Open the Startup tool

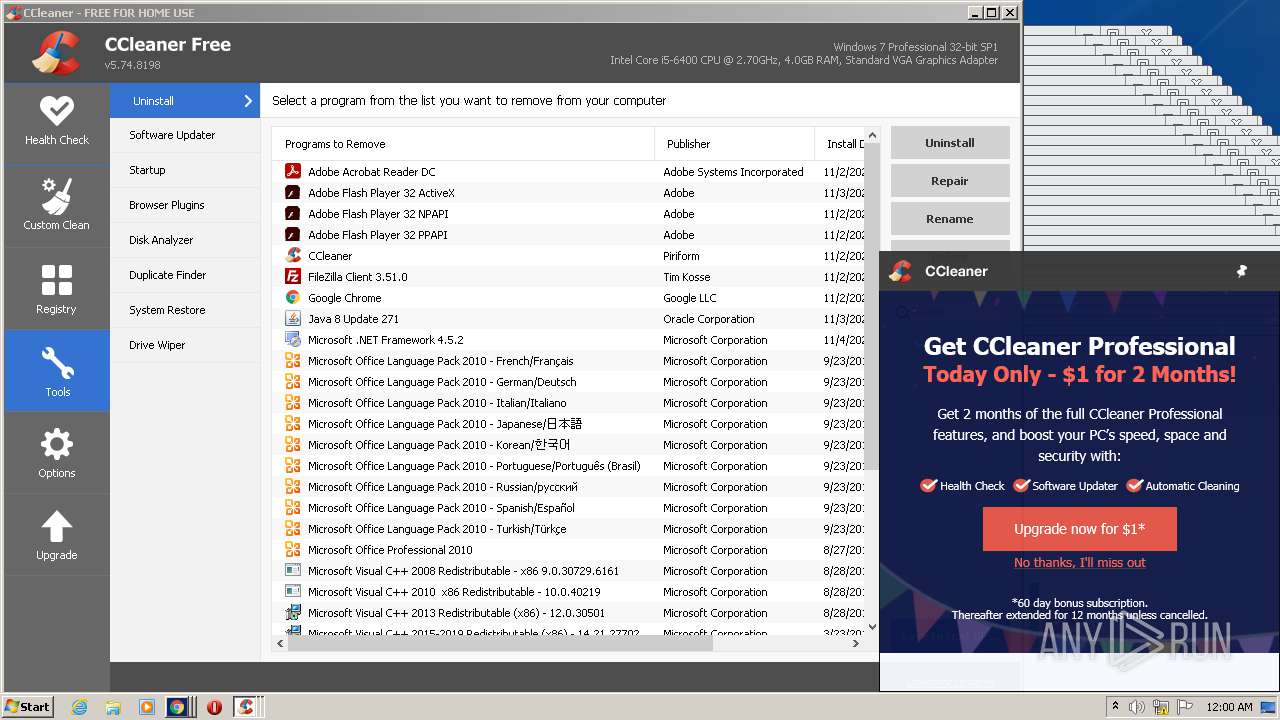pyautogui.click(x=185, y=170)
